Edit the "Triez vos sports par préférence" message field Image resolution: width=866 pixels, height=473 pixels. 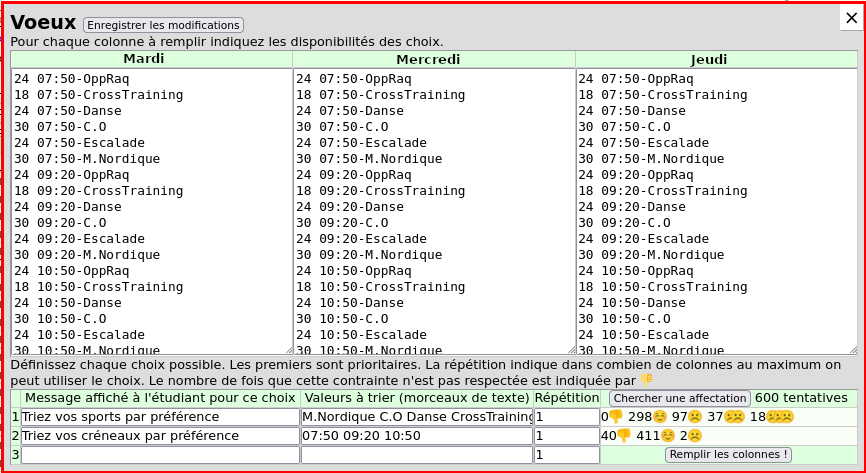coord(160,417)
